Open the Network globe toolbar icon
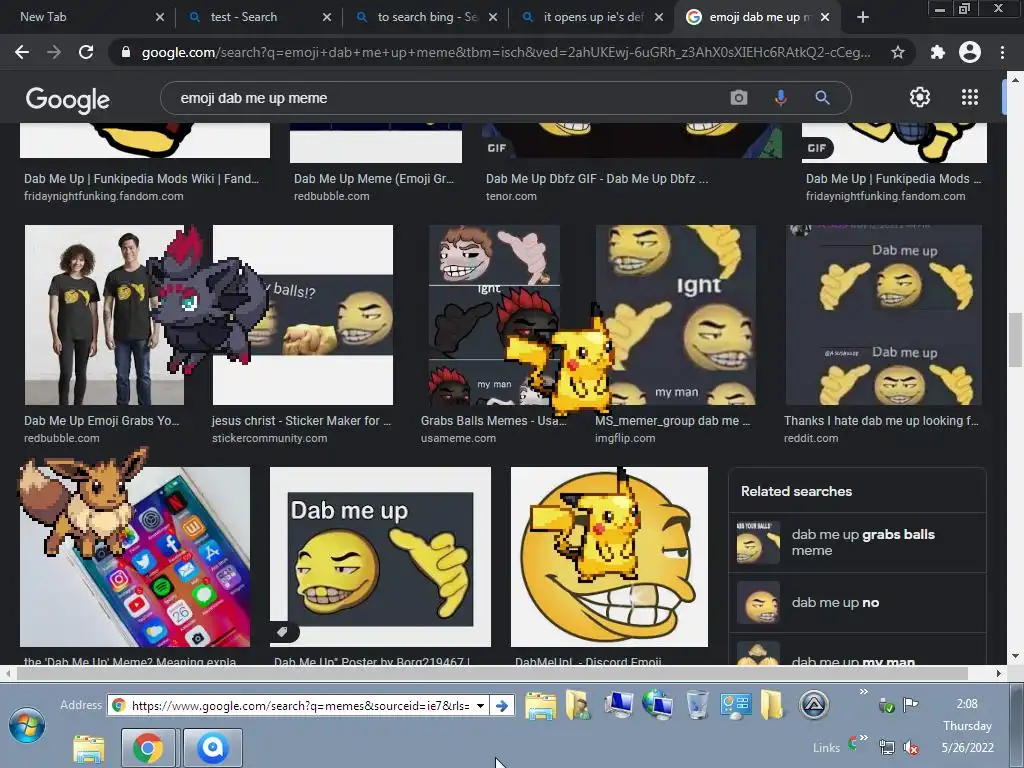 (658, 705)
